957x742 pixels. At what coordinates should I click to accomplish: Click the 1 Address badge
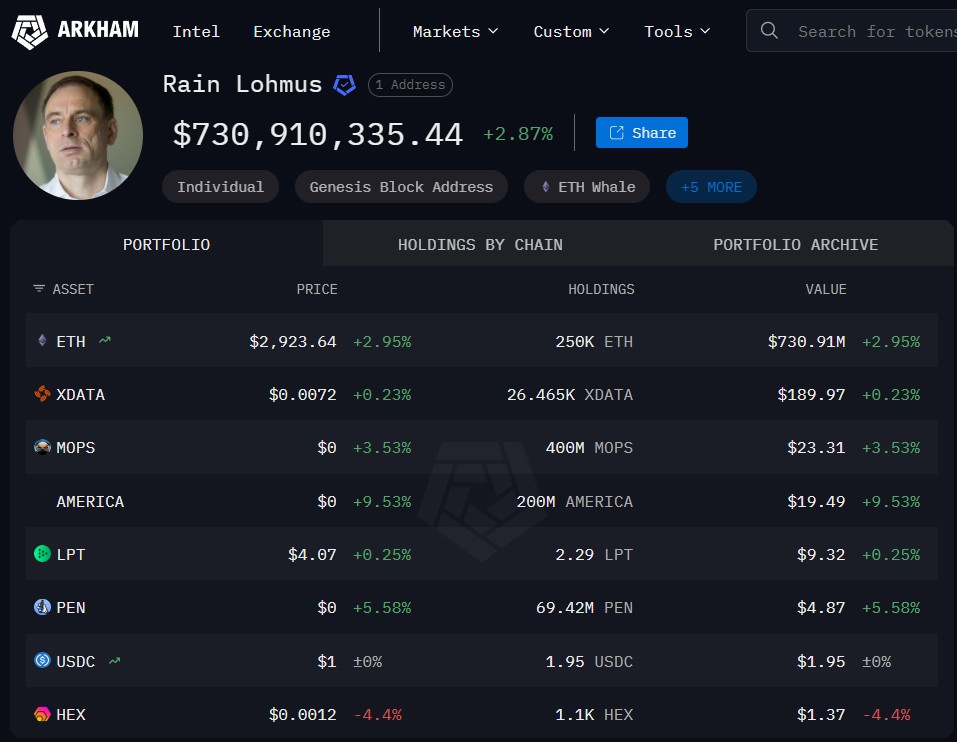[x=410, y=85]
